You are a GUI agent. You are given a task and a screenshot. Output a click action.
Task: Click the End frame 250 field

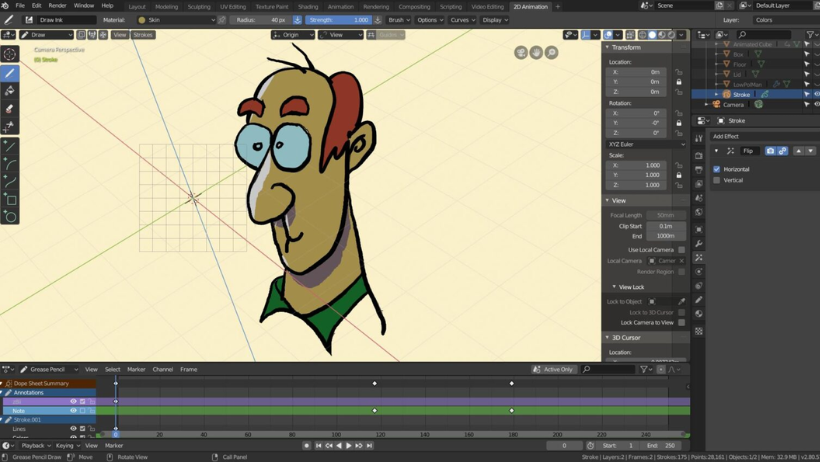click(661, 446)
